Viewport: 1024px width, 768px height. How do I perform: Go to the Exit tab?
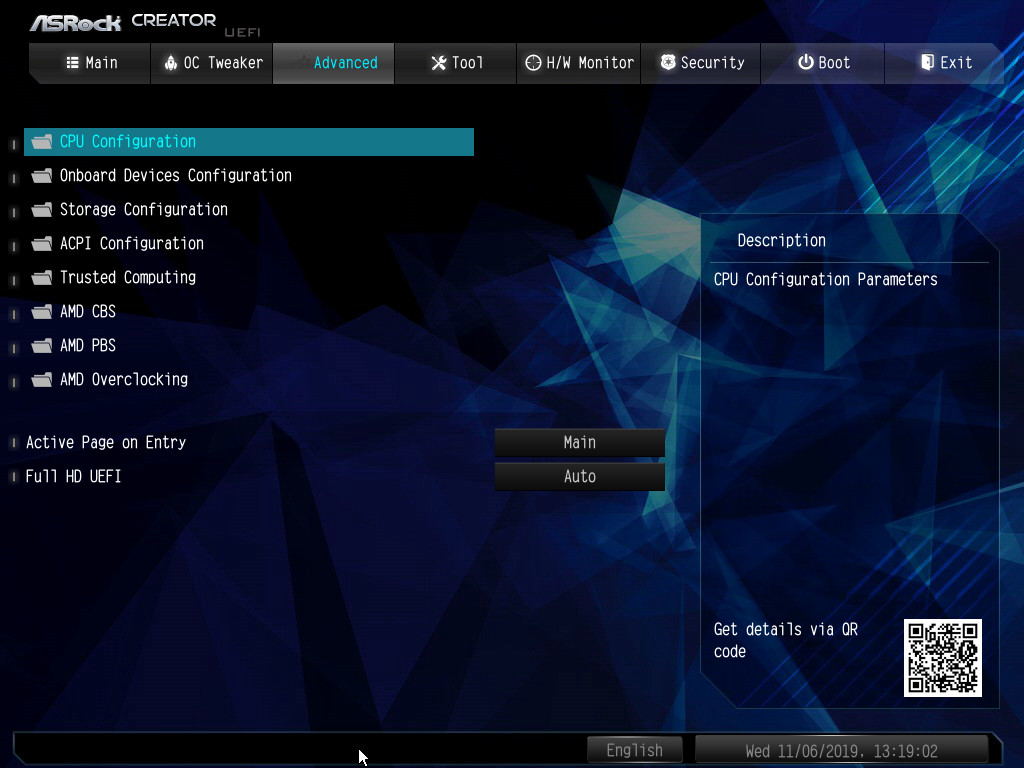click(945, 63)
